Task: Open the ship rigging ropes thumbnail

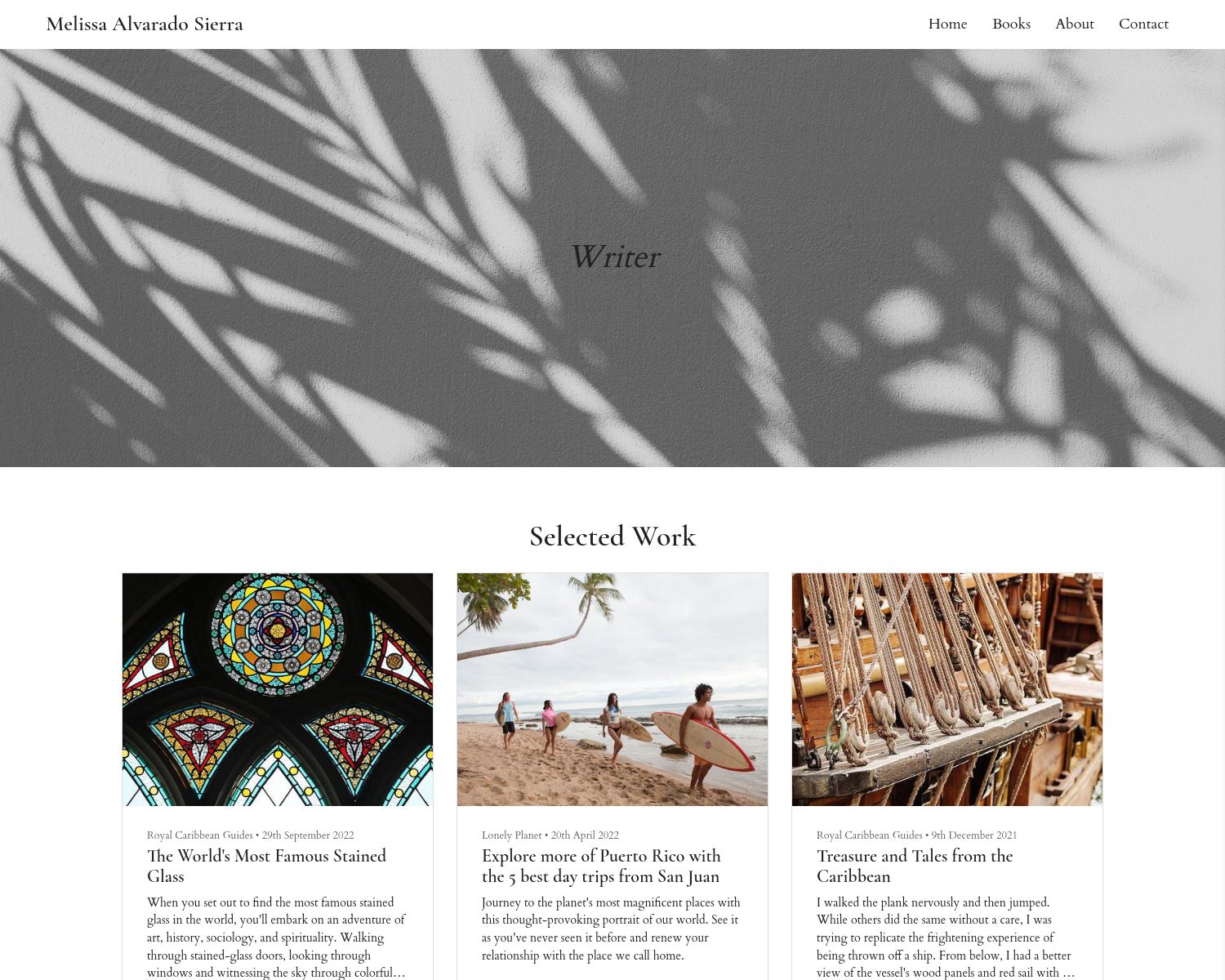Action: [947, 689]
